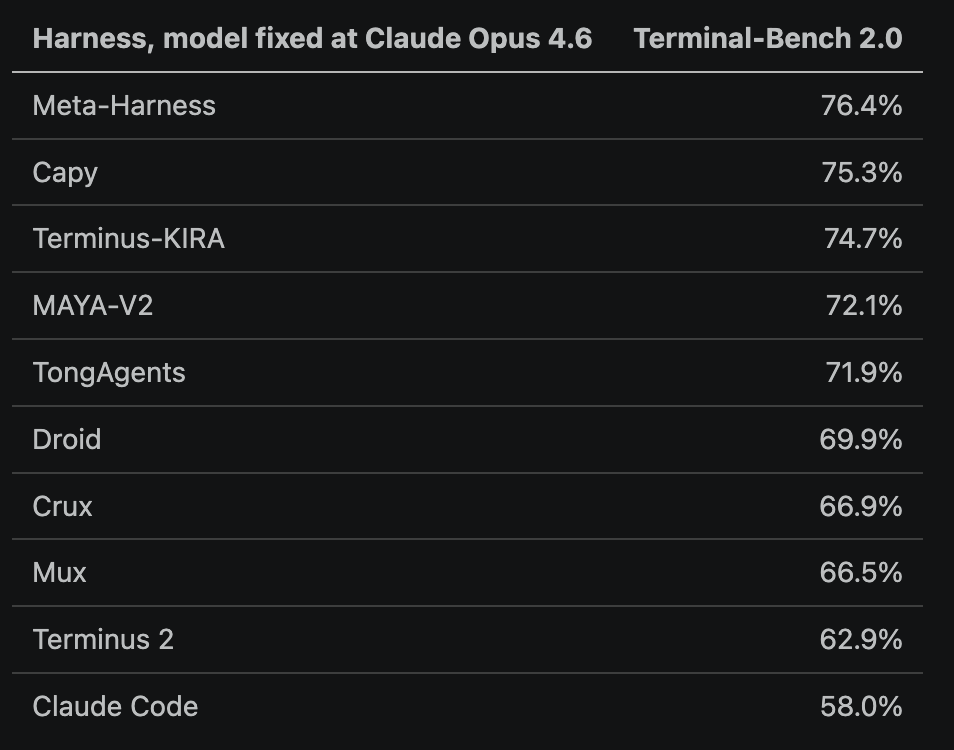Image resolution: width=954 pixels, height=750 pixels.
Task: Select the MAYA-V2 harness name
Action: pyautogui.click(x=93, y=305)
